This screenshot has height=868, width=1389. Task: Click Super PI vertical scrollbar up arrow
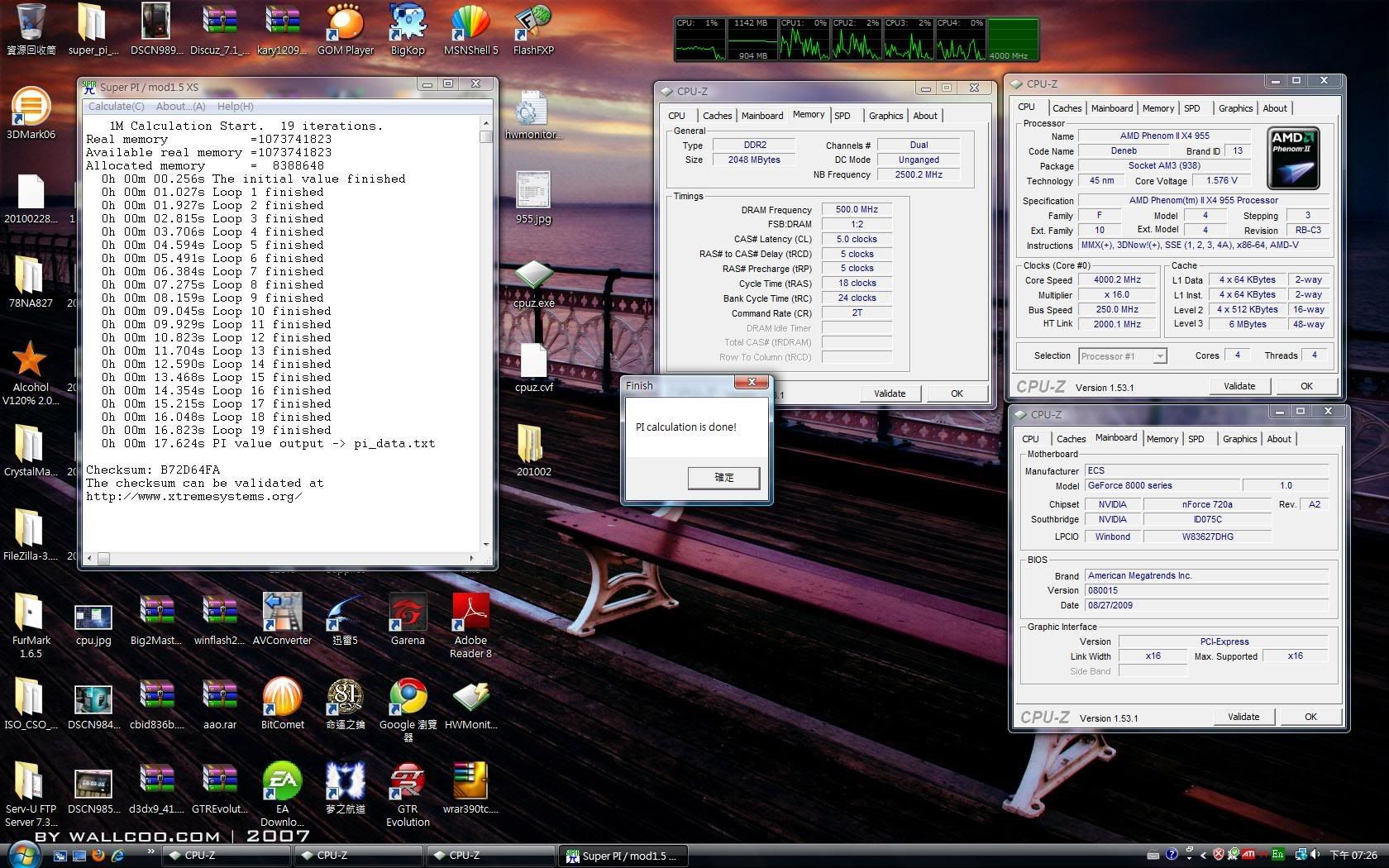tap(485, 122)
